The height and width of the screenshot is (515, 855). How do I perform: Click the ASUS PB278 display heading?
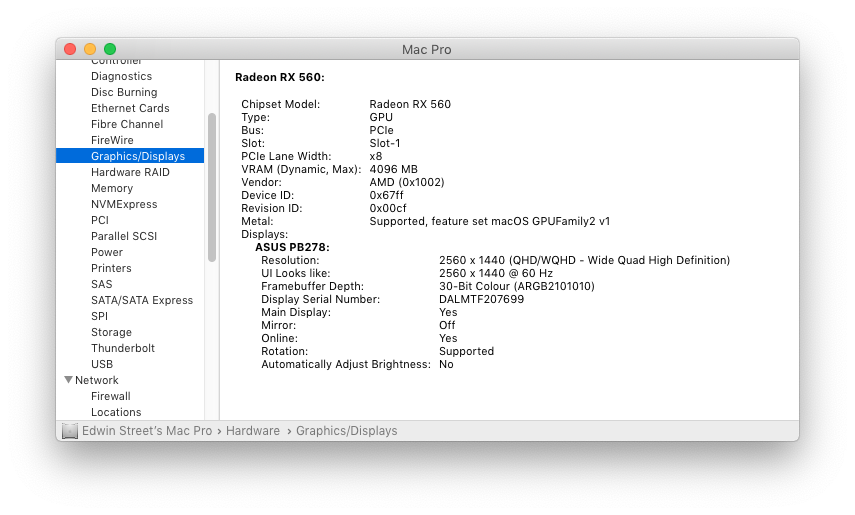click(292, 247)
